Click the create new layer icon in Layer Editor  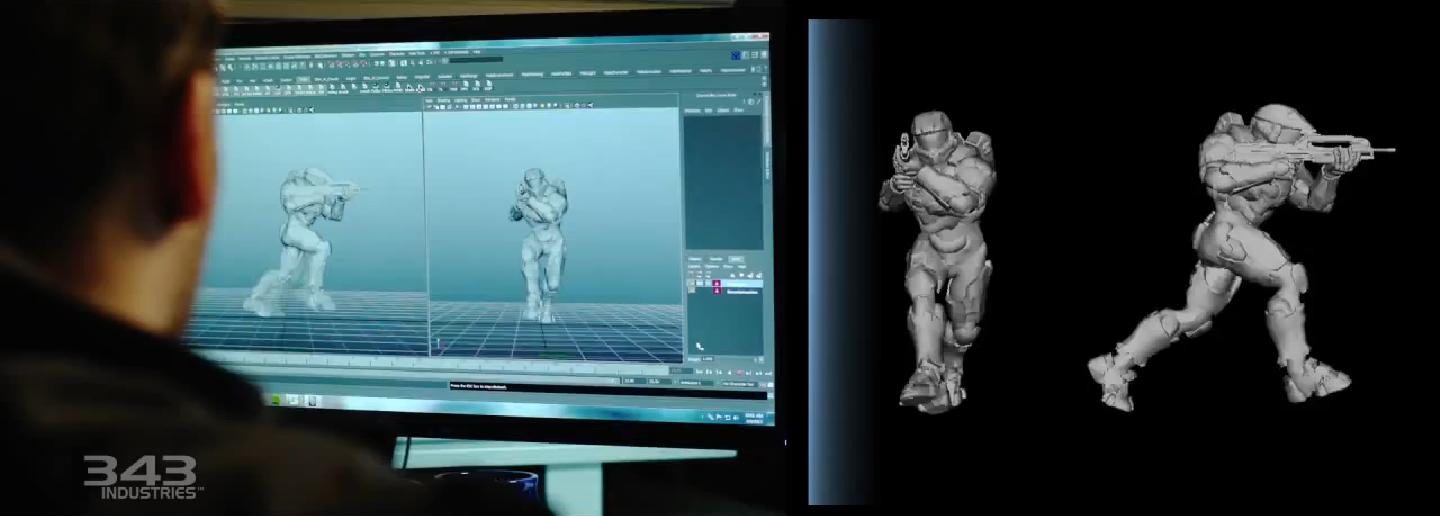point(759,275)
